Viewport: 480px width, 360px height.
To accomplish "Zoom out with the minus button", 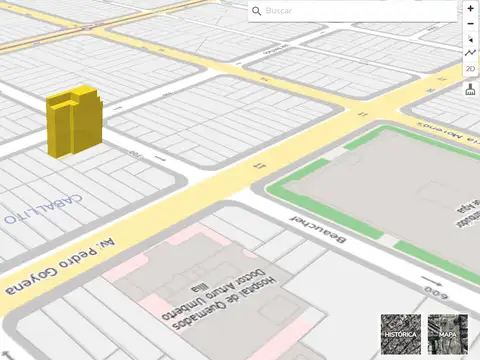I will click(470, 24).
